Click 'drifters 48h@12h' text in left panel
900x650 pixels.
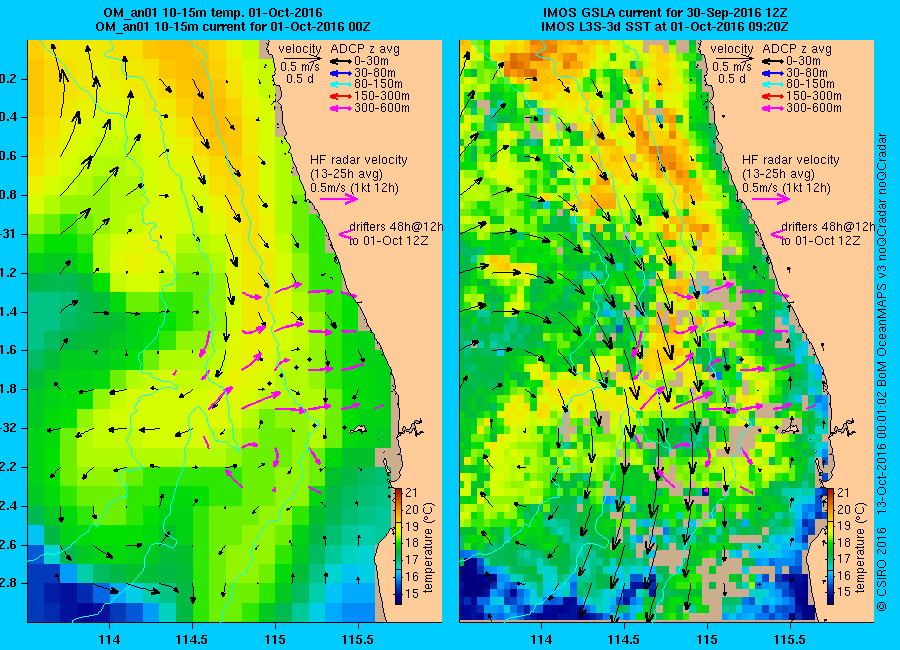(x=397, y=227)
